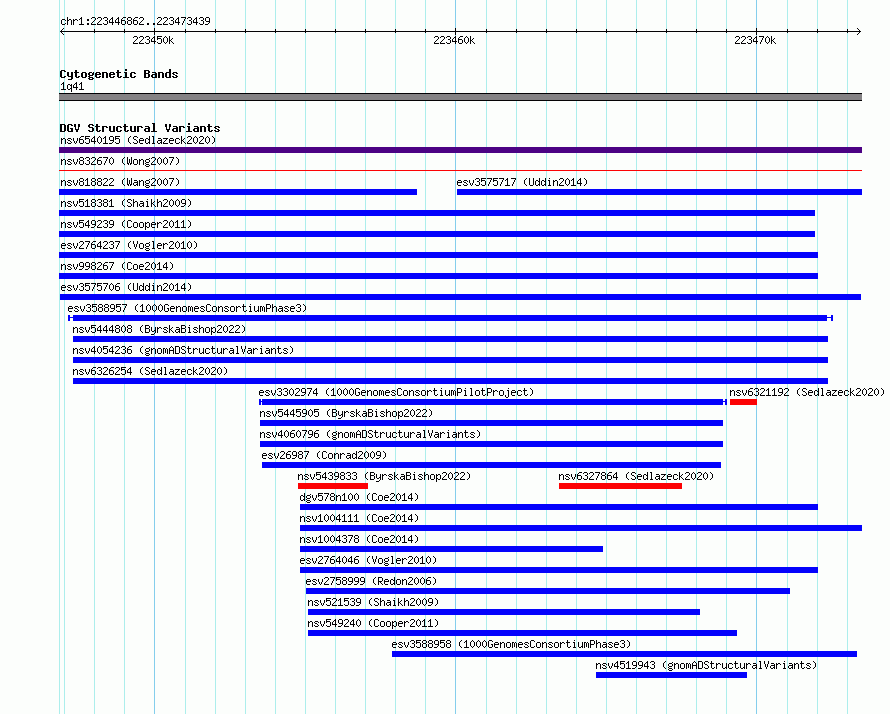The image size is (890, 714).
Task: Click the 223450k ruler position label
Action: pyautogui.click(x=153, y=40)
